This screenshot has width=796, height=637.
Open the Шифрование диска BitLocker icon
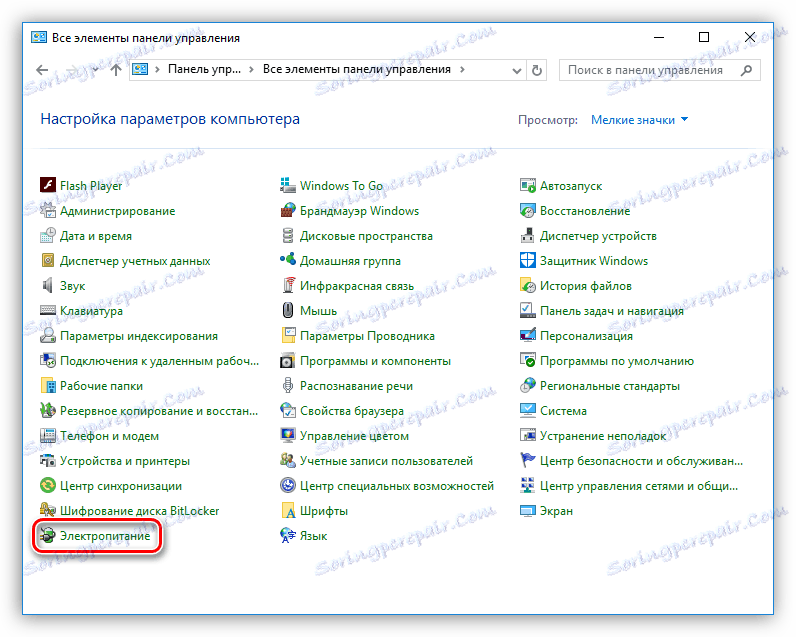tap(48, 510)
